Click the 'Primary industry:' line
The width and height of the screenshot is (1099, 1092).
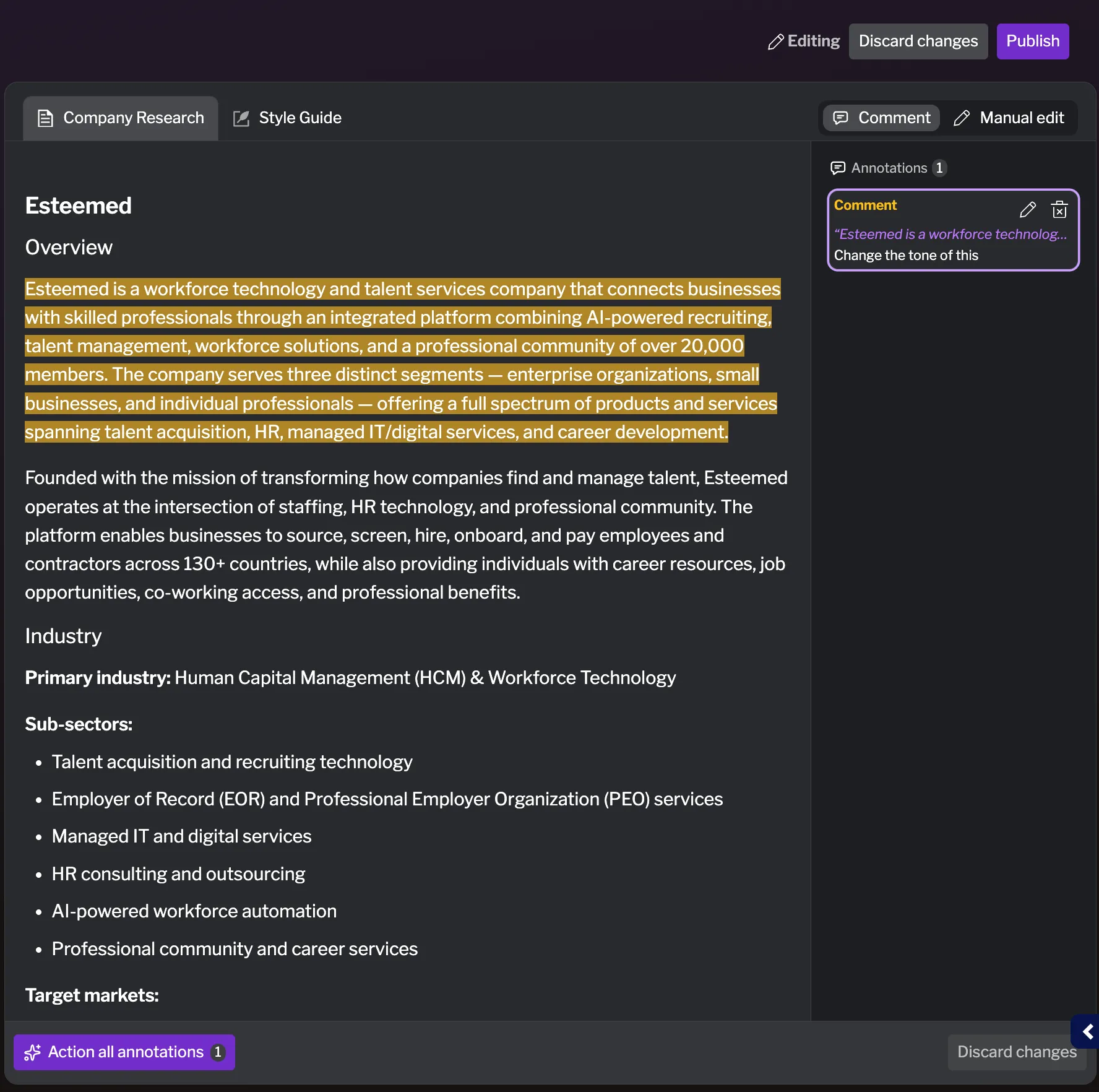[350, 678]
